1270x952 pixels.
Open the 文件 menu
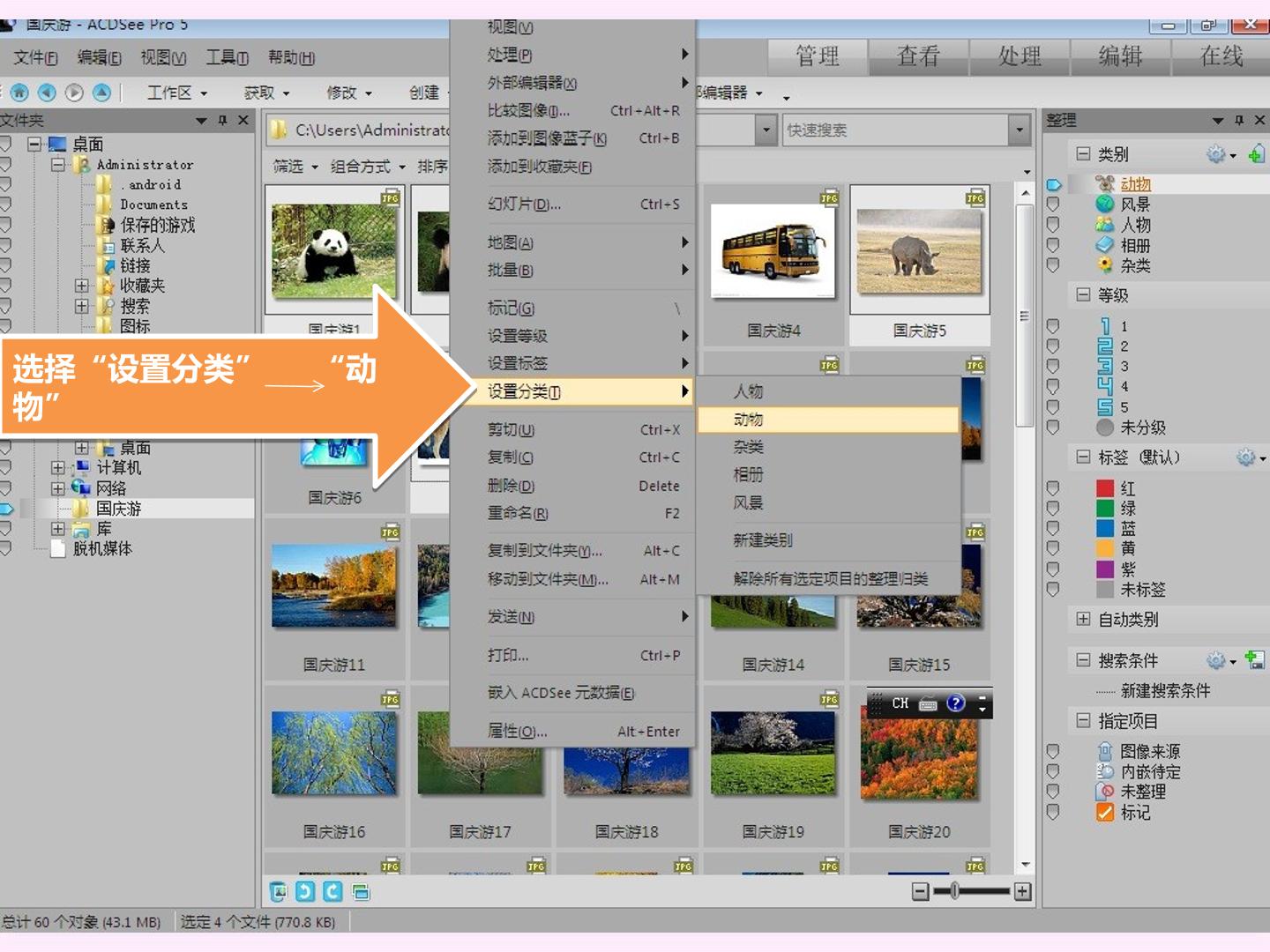[x=35, y=57]
